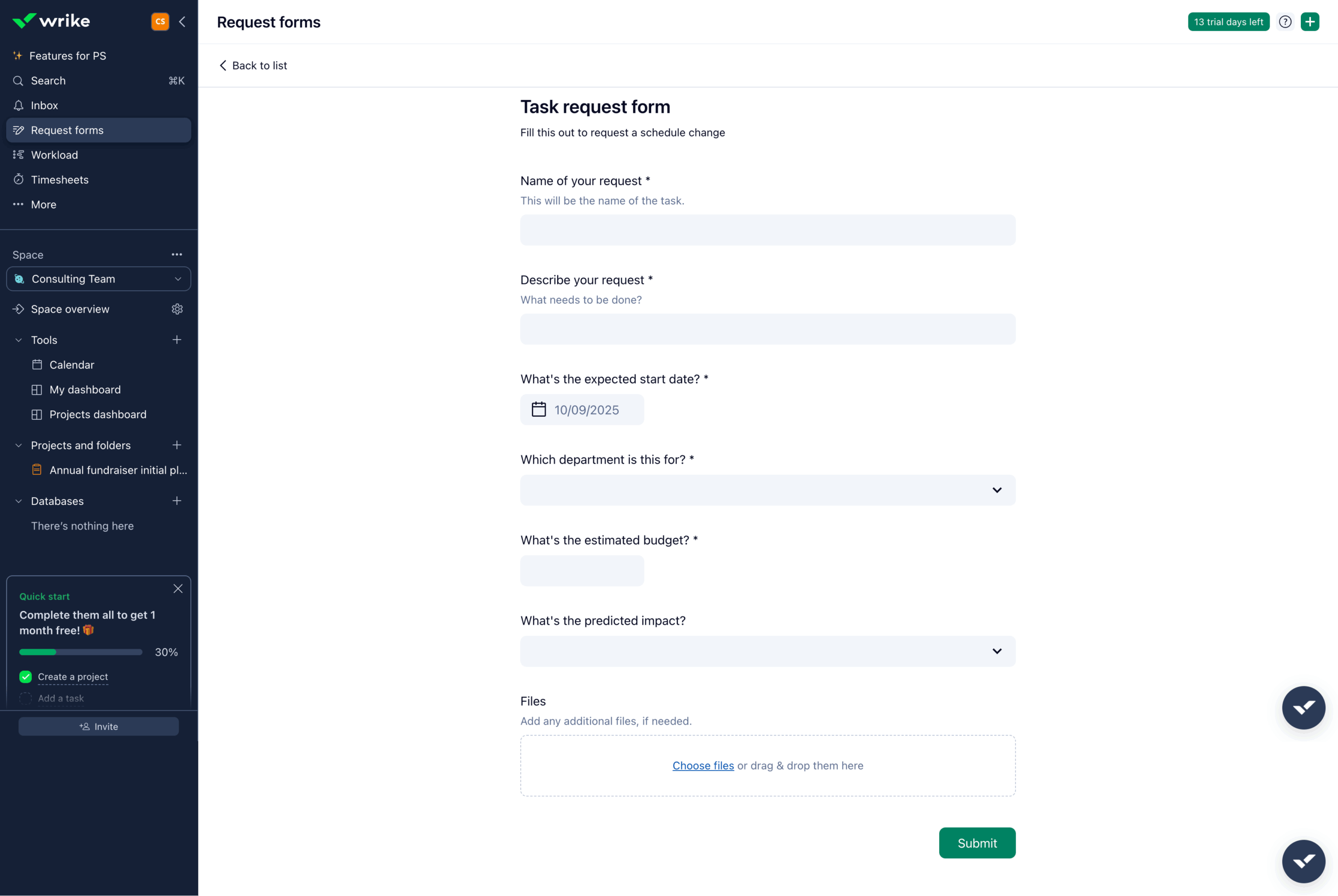Collapse the Projects and folders section
This screenshot has width=1338, height=896.
18,445
